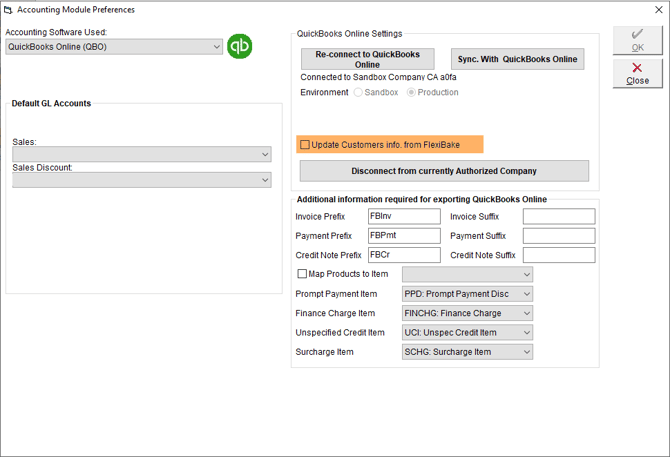This screenshot has width=670, height=457.
Task: Click the Credit Note Prefix field
Action: pos(404,255)
